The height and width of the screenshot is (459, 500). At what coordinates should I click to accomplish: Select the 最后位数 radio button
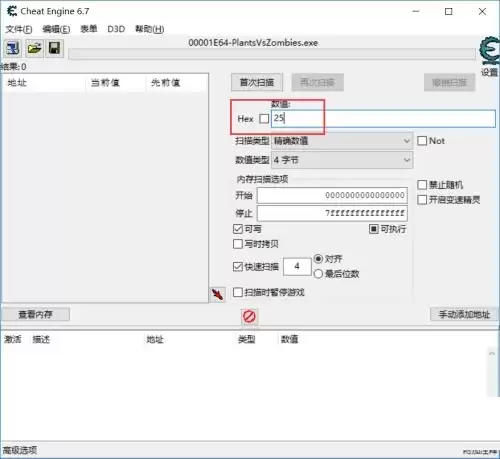[x=318, y=274]
